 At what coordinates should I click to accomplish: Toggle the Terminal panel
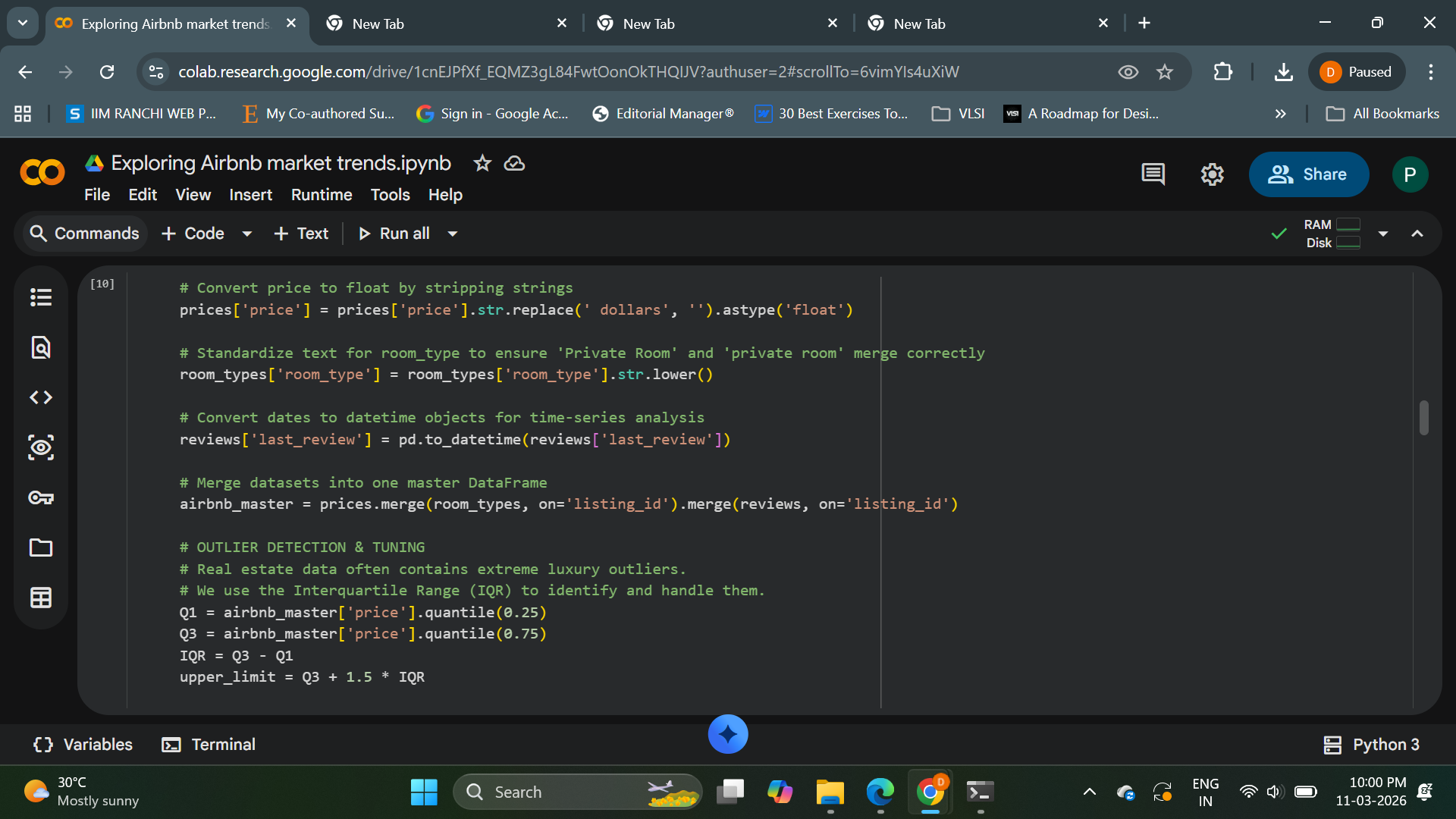[209, 745]
